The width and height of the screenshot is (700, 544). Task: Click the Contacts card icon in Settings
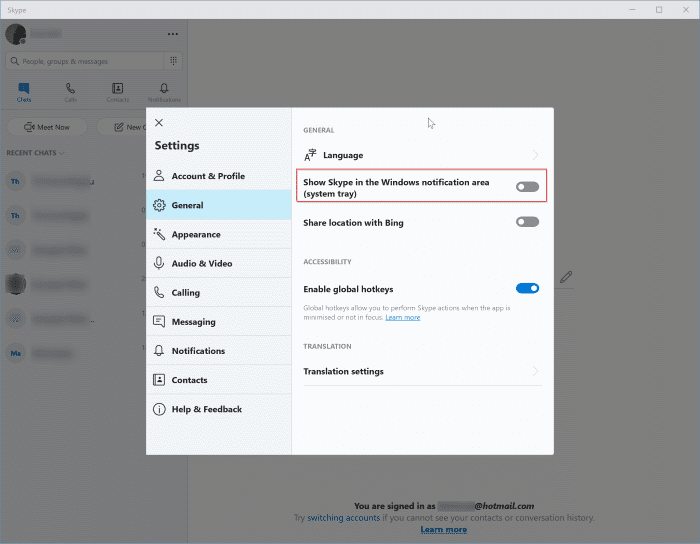[159, 380]
